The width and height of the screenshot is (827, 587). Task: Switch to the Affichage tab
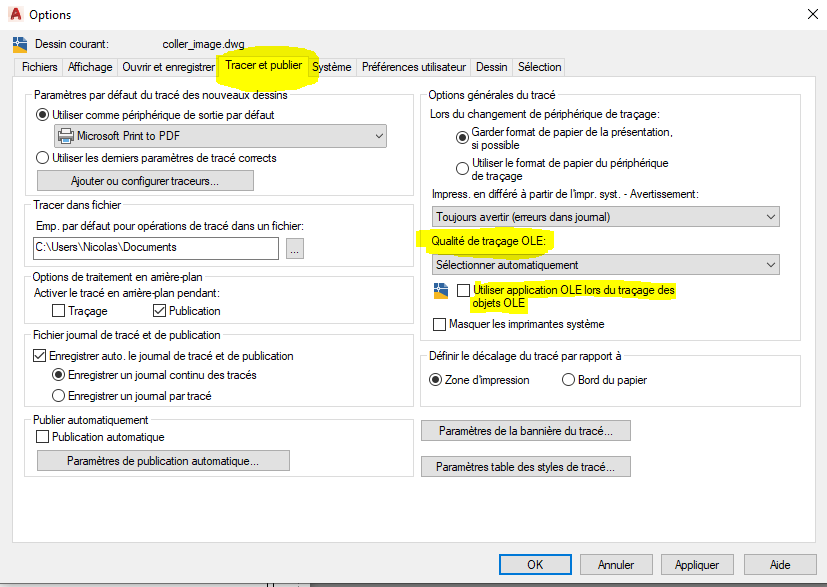[x=90, y=67]
